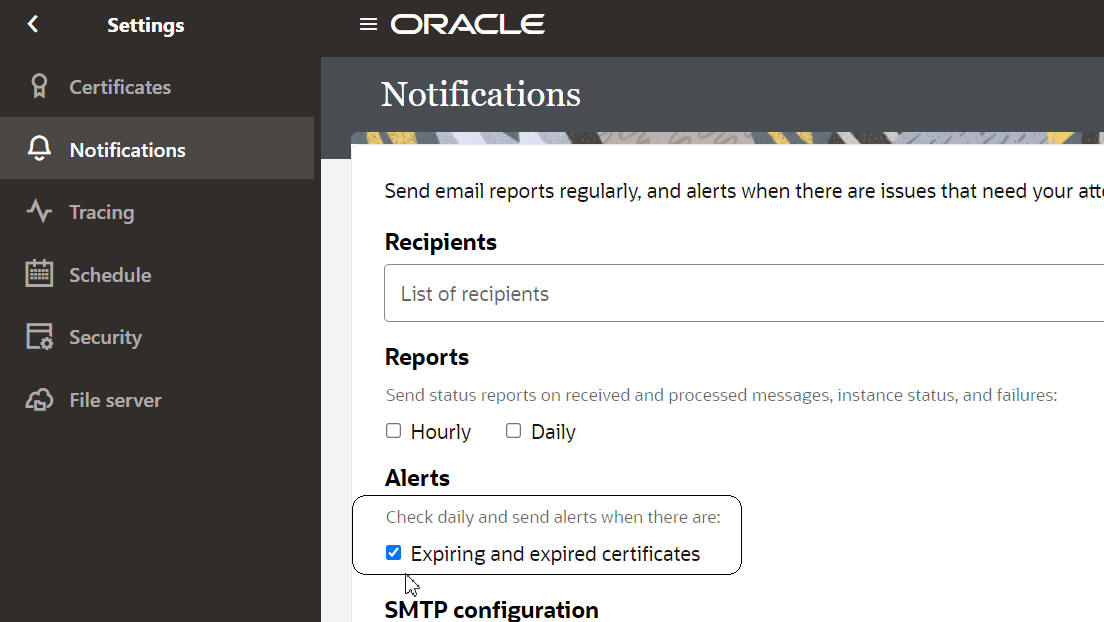Click the Tracing pulse icon
The height and width of the screenshot is (622, 1104).
(x=39, y=212)
